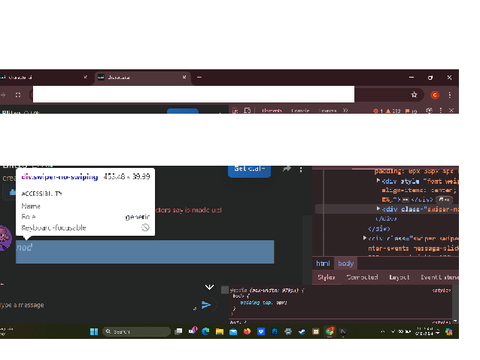
Task: Click the blue Get button in the chat header
Action: [x=249, y=171]
